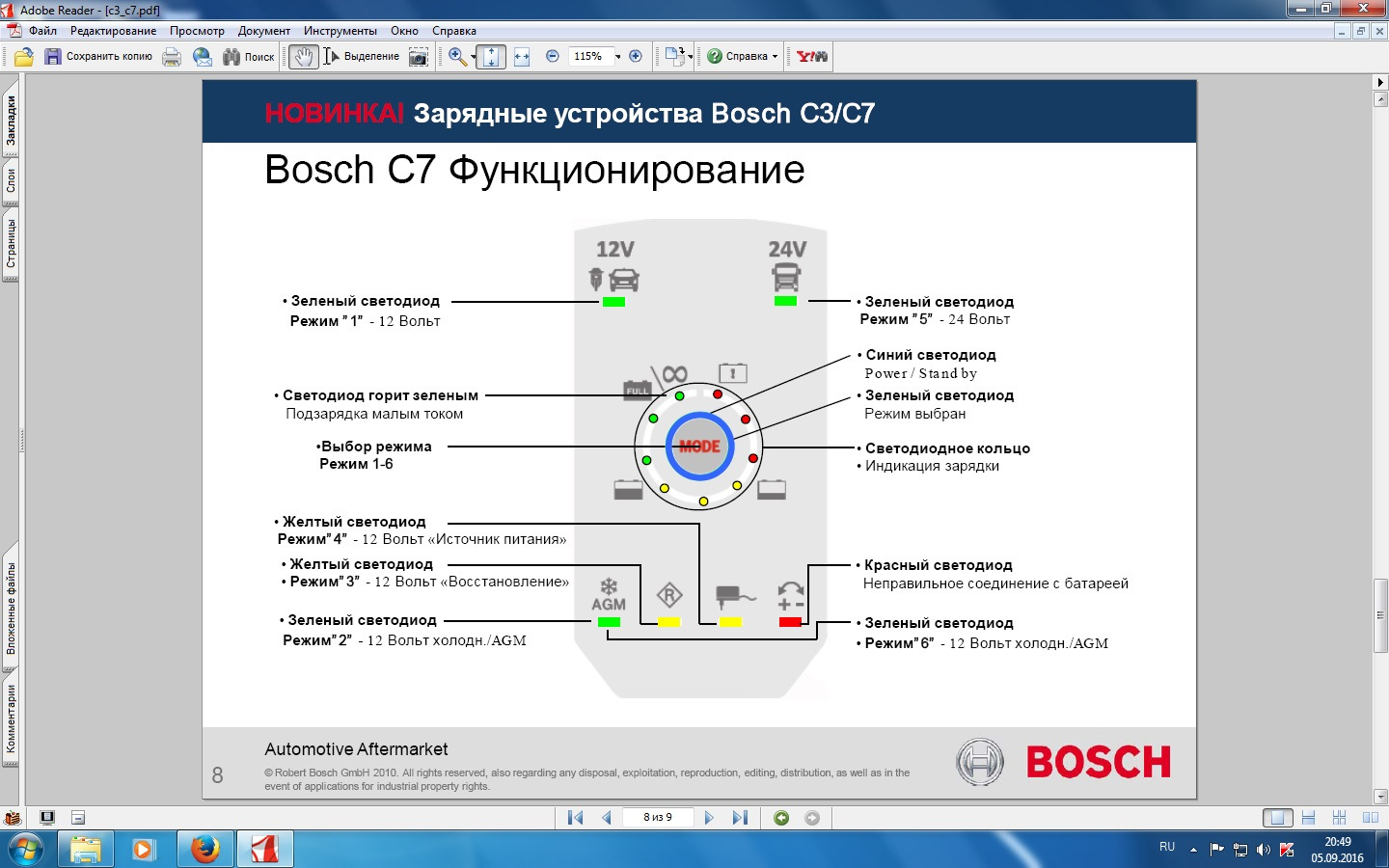Open the Окно menu
Screen dimensions: 1389x868
[404, 31]
